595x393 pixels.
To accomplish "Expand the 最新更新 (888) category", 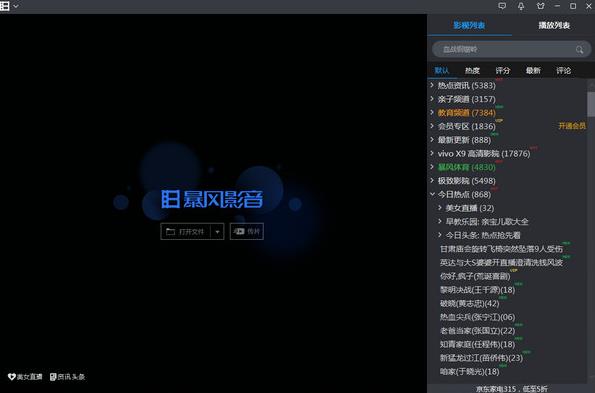I will (432, 140).
